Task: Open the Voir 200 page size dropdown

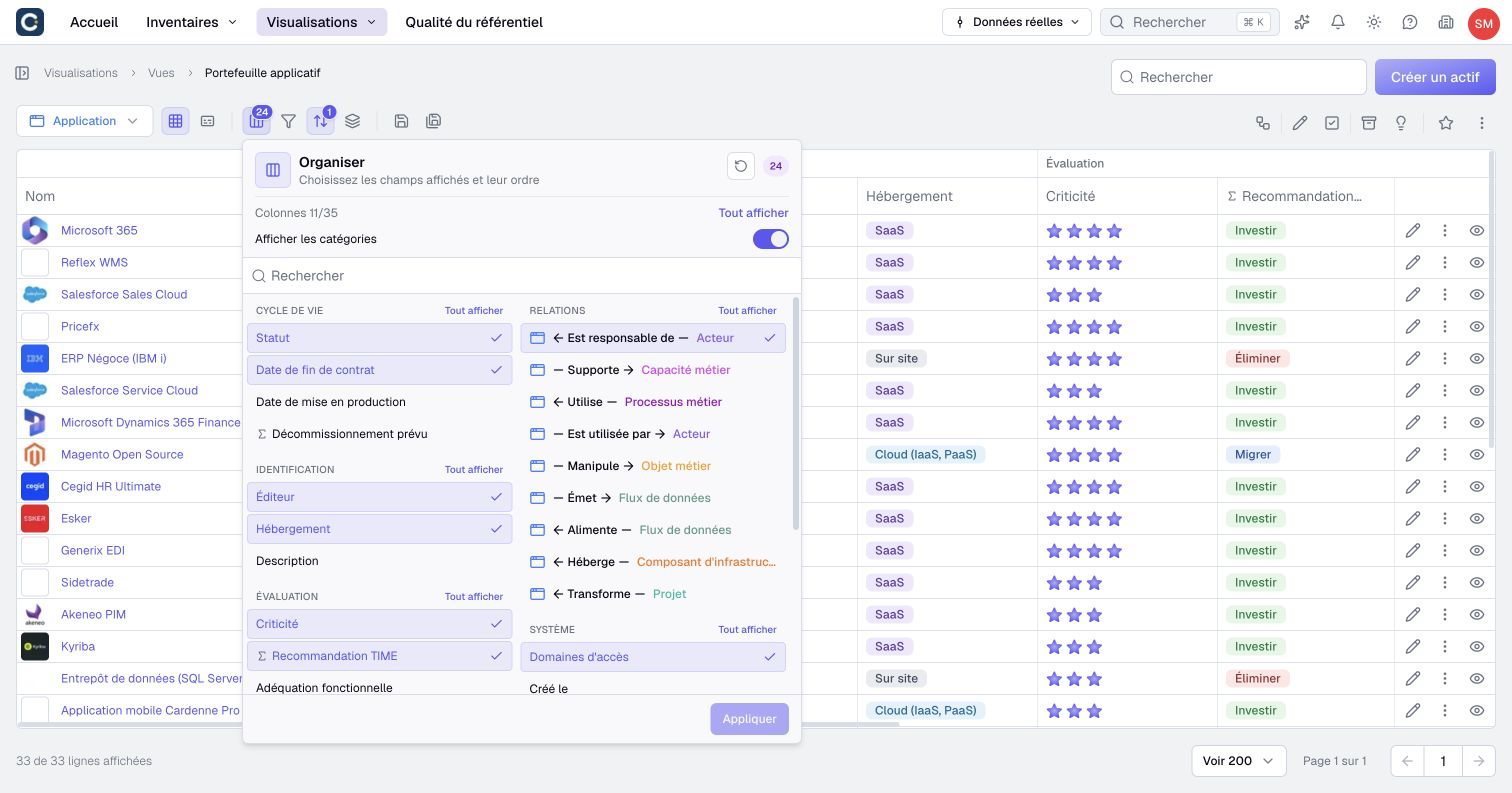Action: (x=1239, y=761)
